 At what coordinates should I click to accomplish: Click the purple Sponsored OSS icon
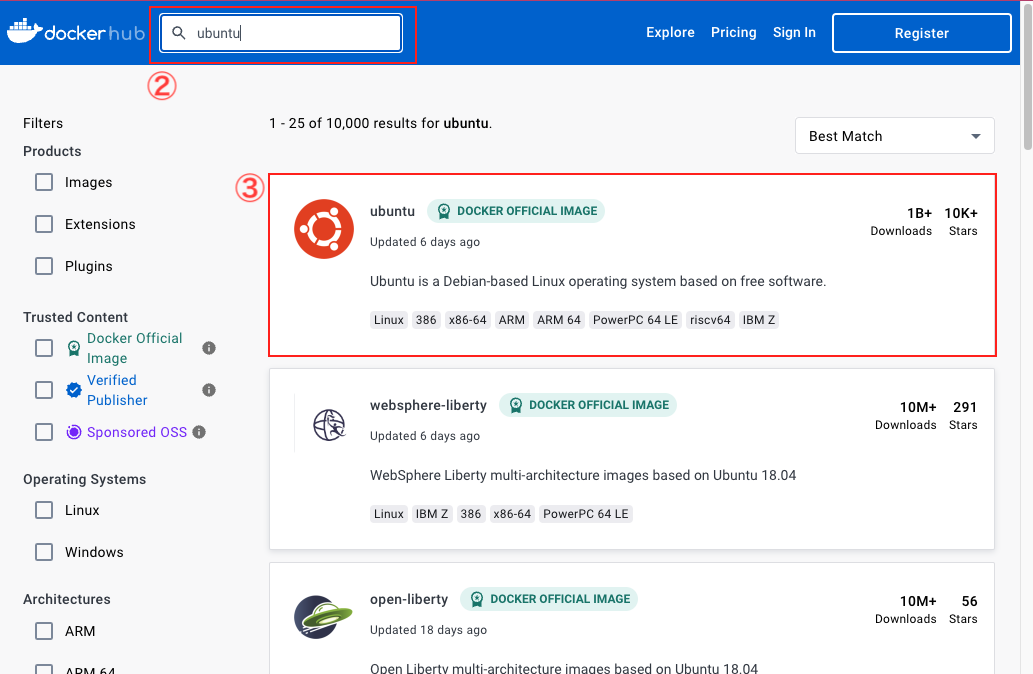pos(74,432)
